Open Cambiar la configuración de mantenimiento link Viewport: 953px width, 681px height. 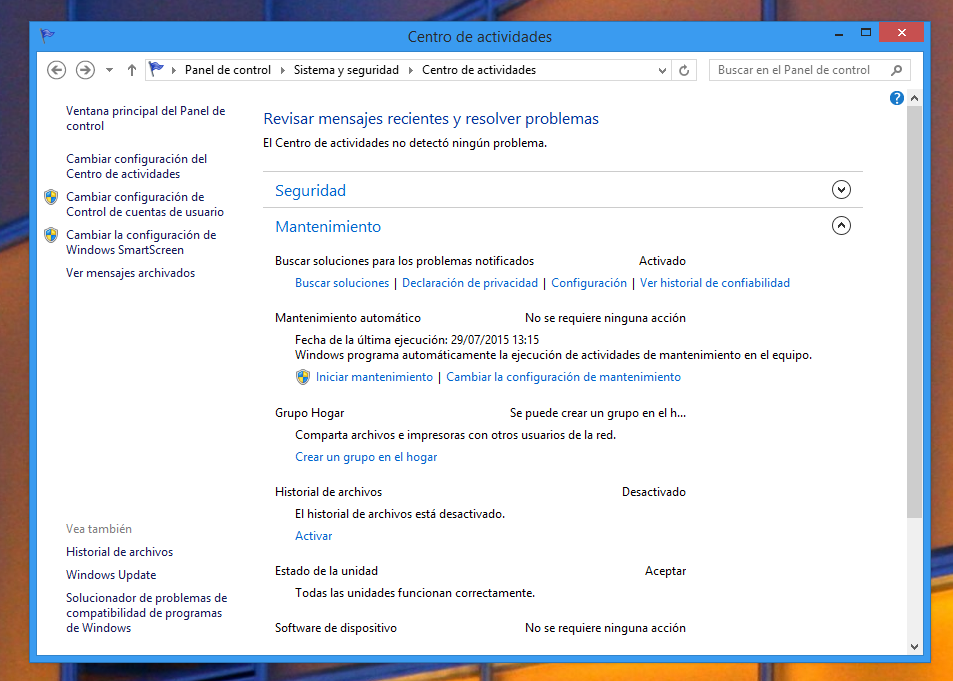pos(563,377)
